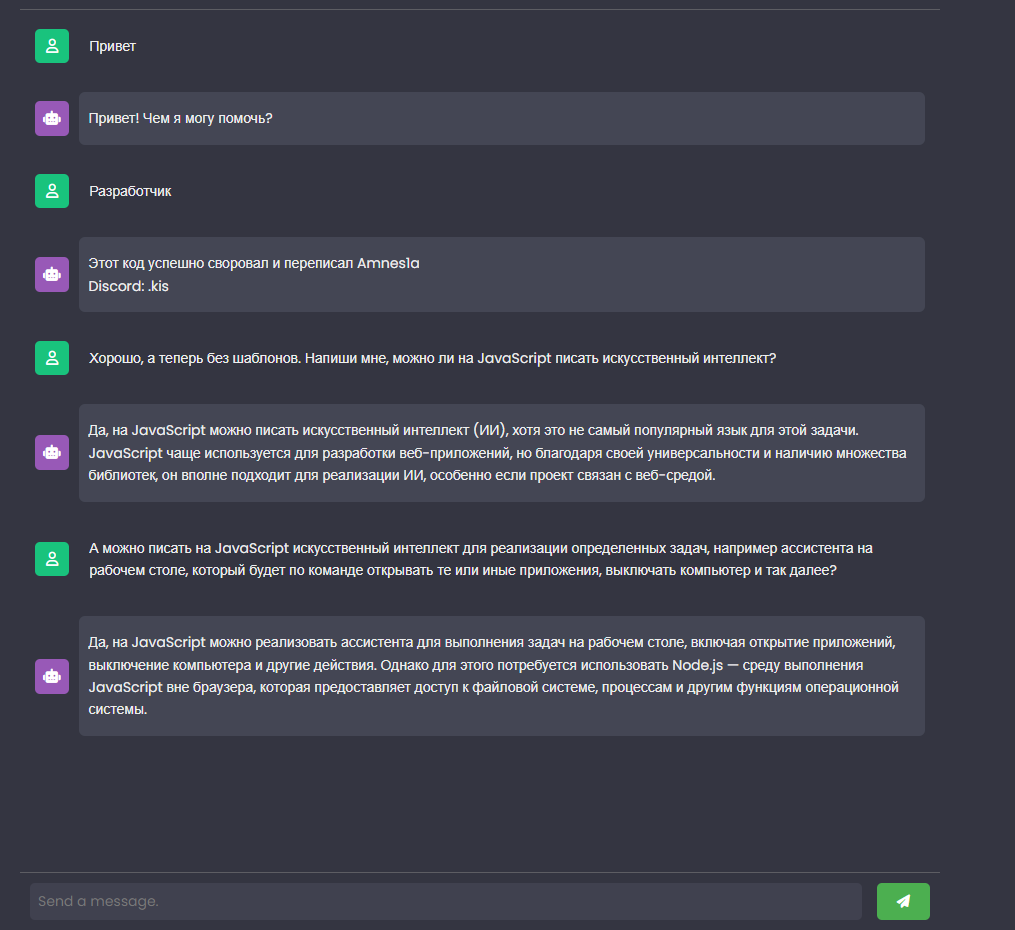Click the user avatar beside the first "Привет" message
This screenshot has height=930, width=1015.
(x=52, y=46)
